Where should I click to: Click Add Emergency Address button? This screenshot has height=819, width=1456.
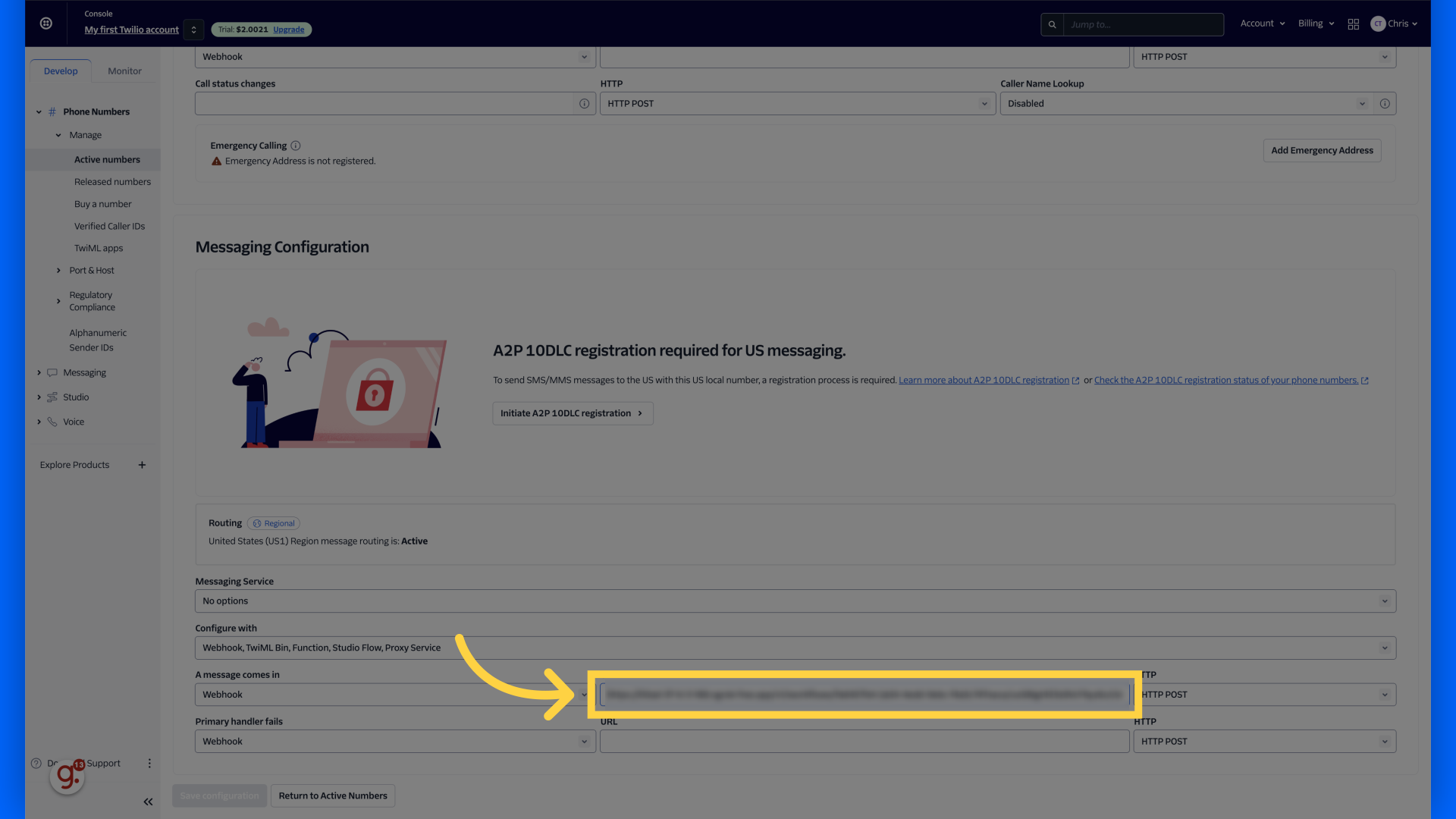1322,151
